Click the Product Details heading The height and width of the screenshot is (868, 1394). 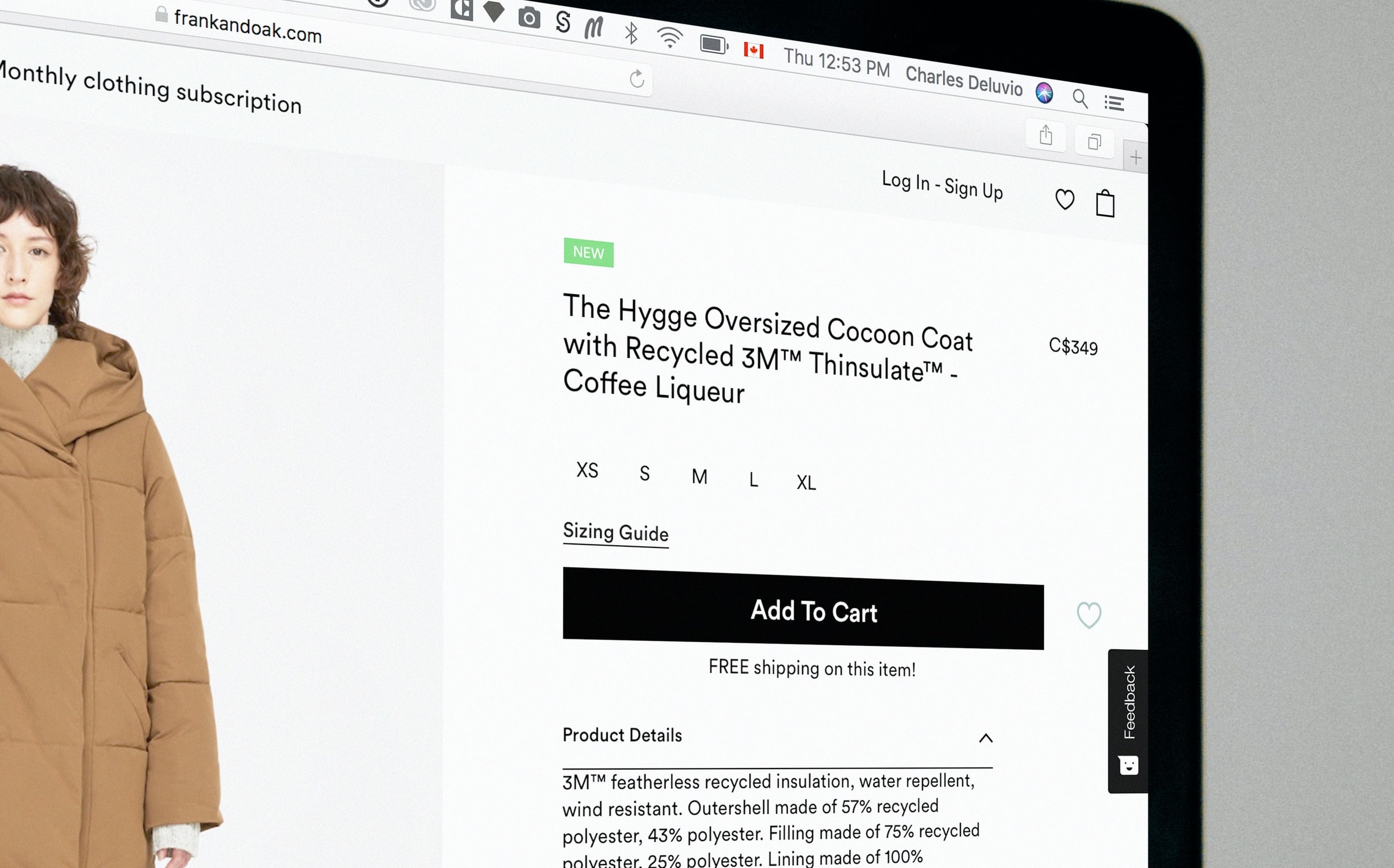tap(622, 735)
